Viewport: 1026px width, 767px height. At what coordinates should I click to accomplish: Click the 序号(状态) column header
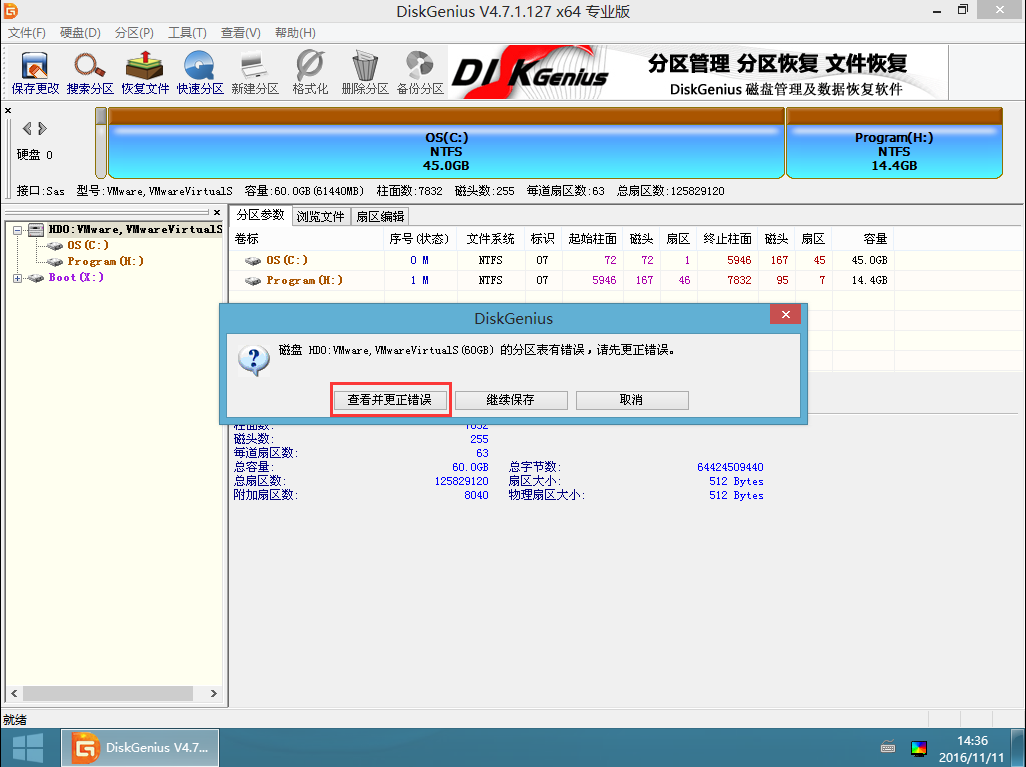click(x=419, y=239)
